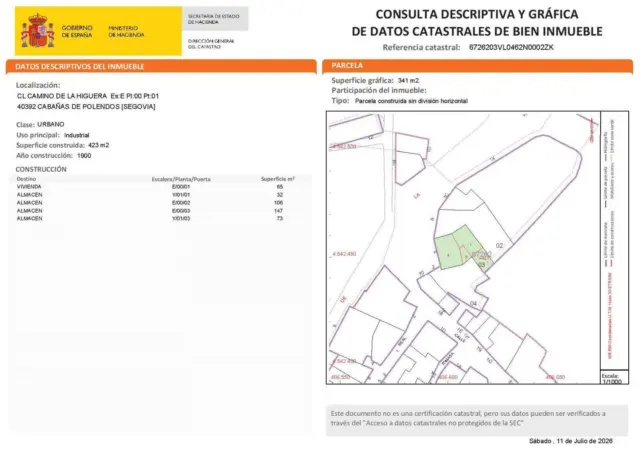Select address 'CL CAMINO DE LA HIGUERA' line
This screenshot has height=452, width=640.
click(x=88, y=96)
